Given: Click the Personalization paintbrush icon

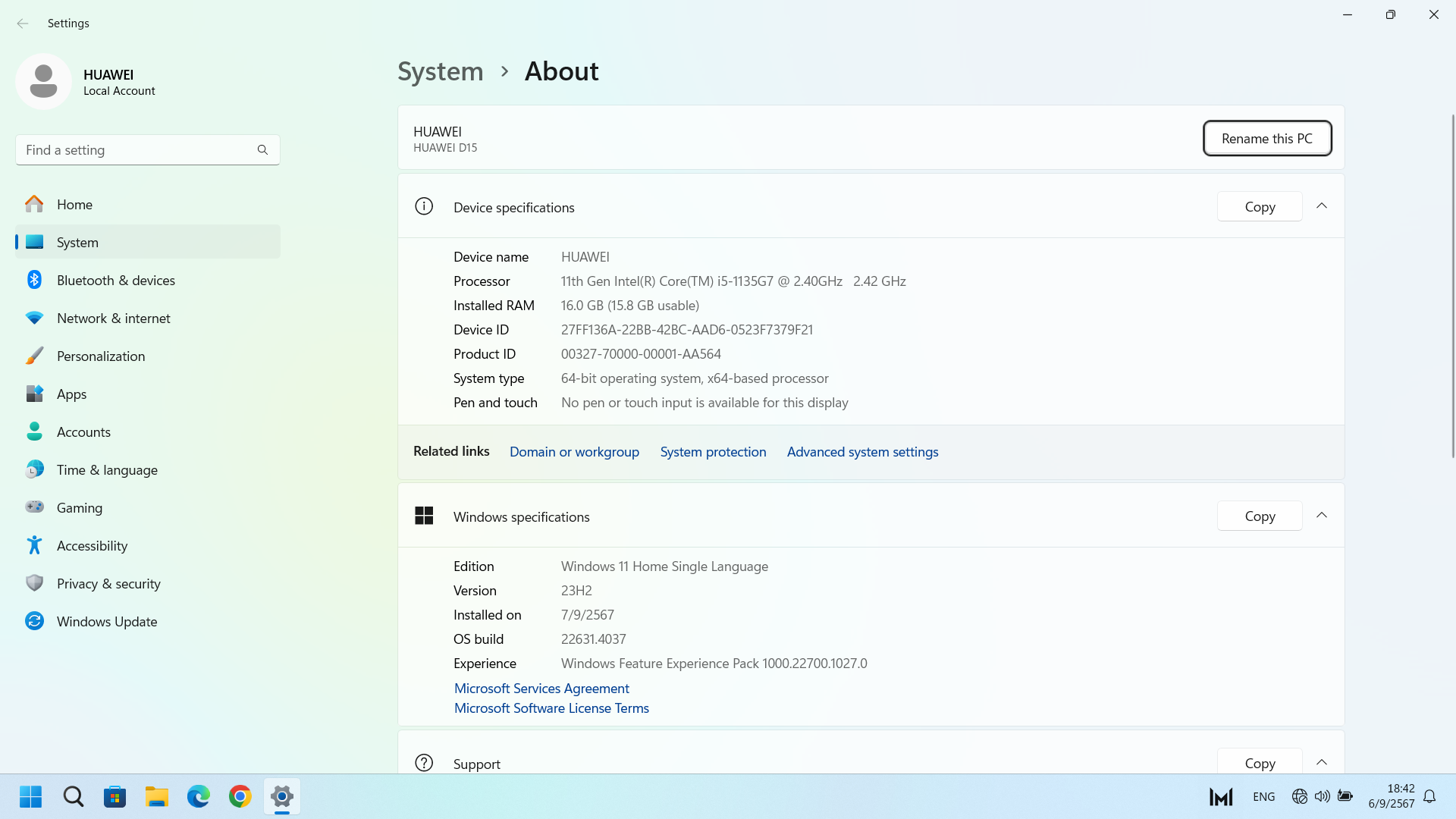Looking at the screenshot, I should pyautogui.click(x=34, y=356).
